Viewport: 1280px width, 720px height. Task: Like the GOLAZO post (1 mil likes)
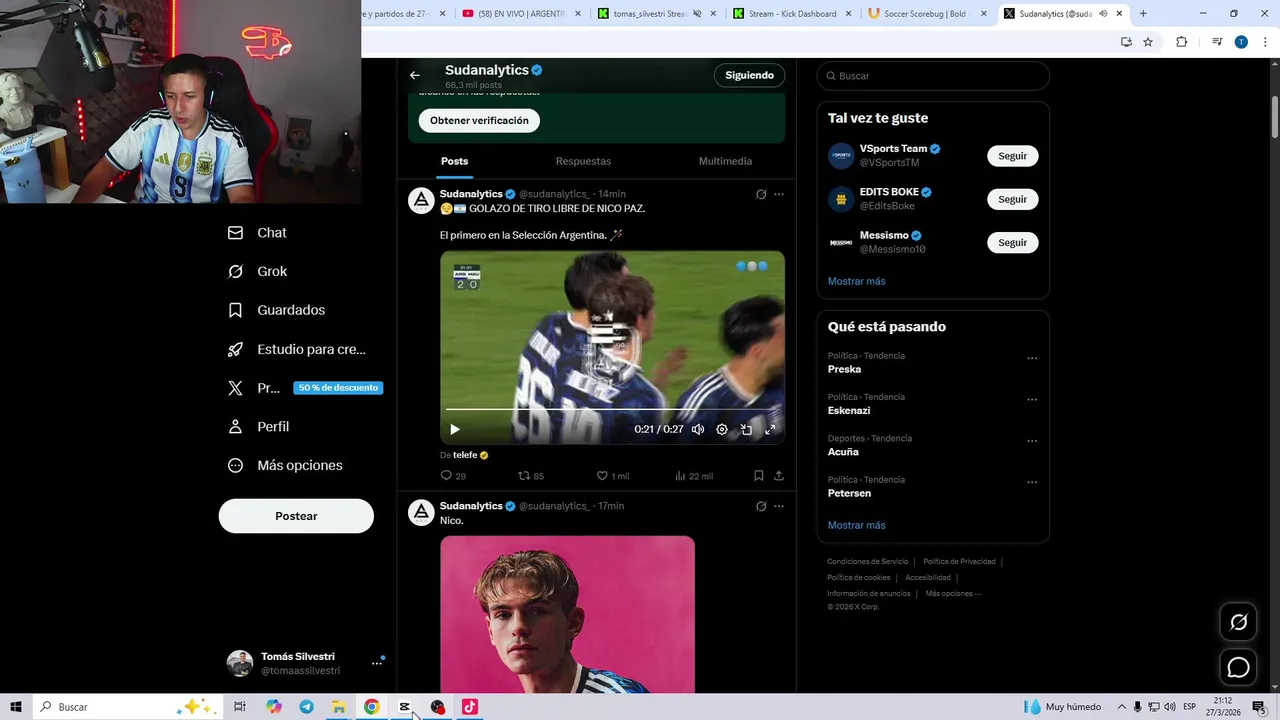coord(612,476)
